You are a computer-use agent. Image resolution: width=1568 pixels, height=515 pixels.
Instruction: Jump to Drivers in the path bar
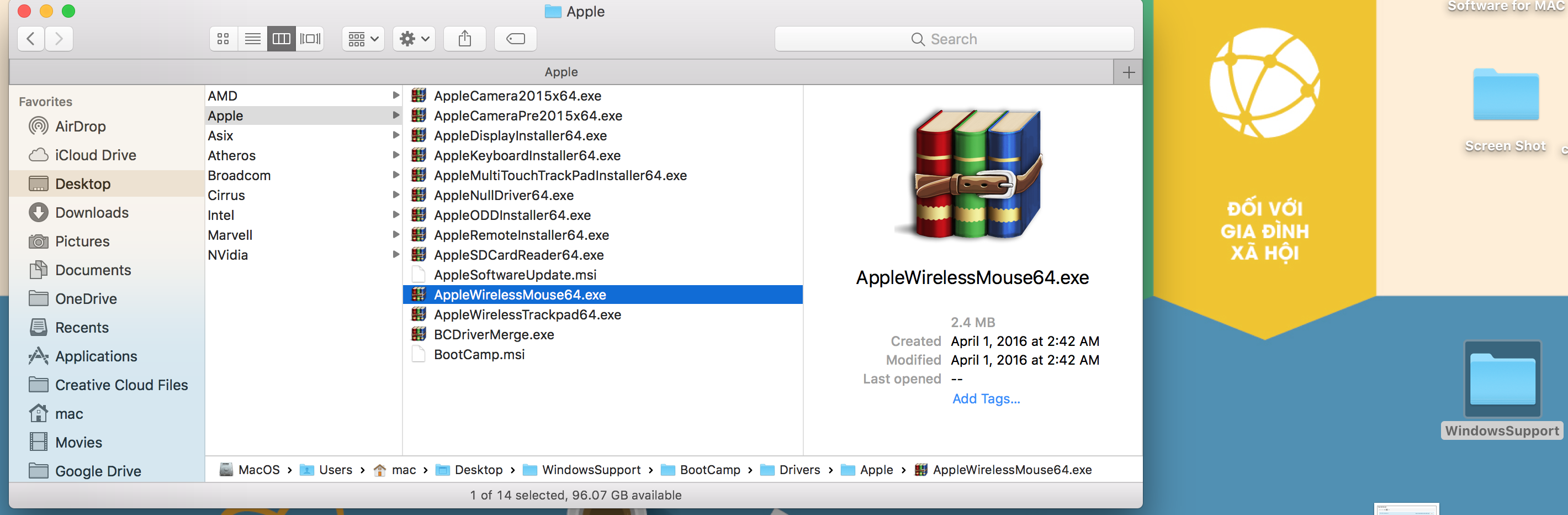click(x=791, y=469)
